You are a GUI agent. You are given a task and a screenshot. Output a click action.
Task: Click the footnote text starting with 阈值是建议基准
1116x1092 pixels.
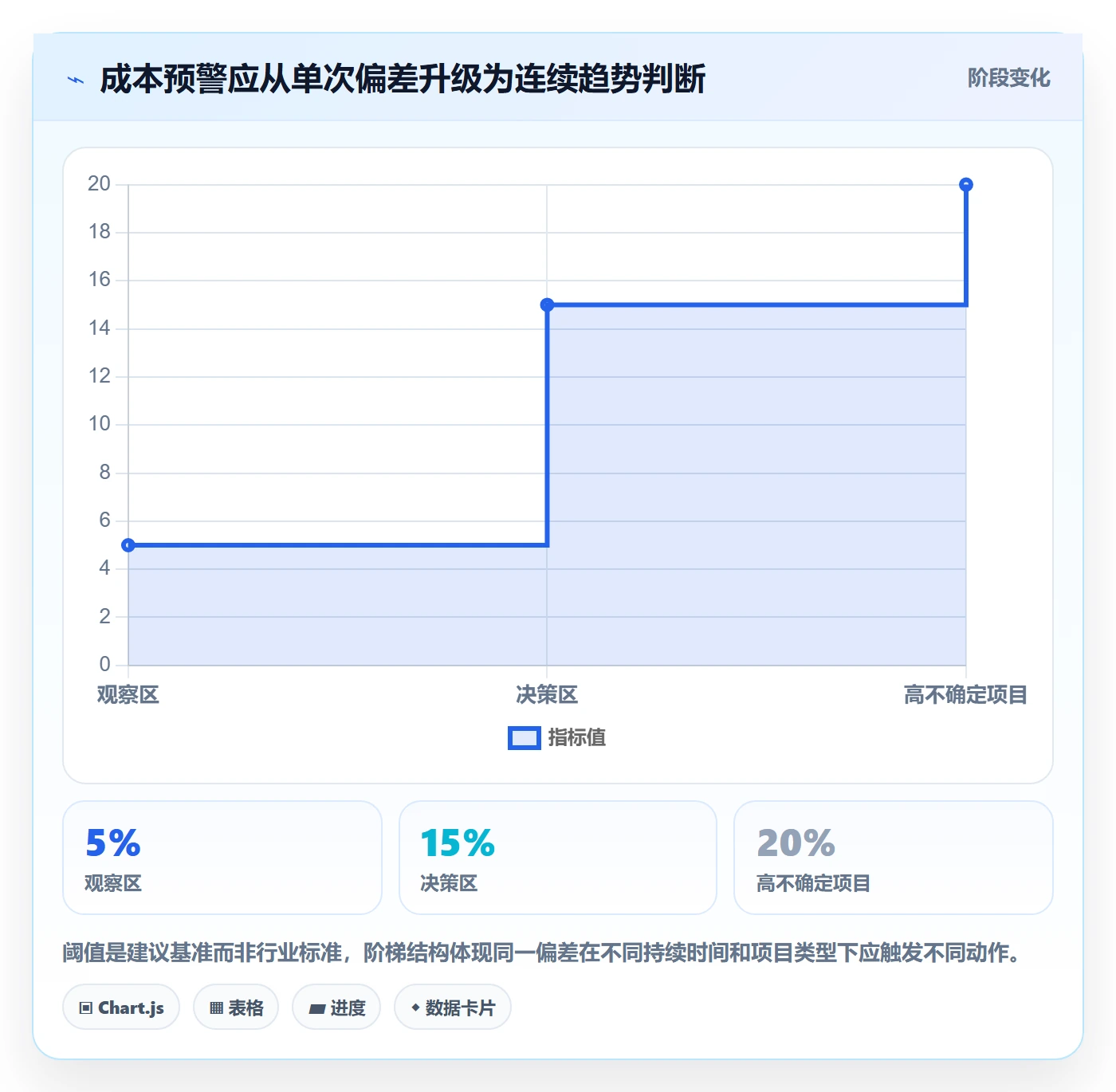point(544,953)
